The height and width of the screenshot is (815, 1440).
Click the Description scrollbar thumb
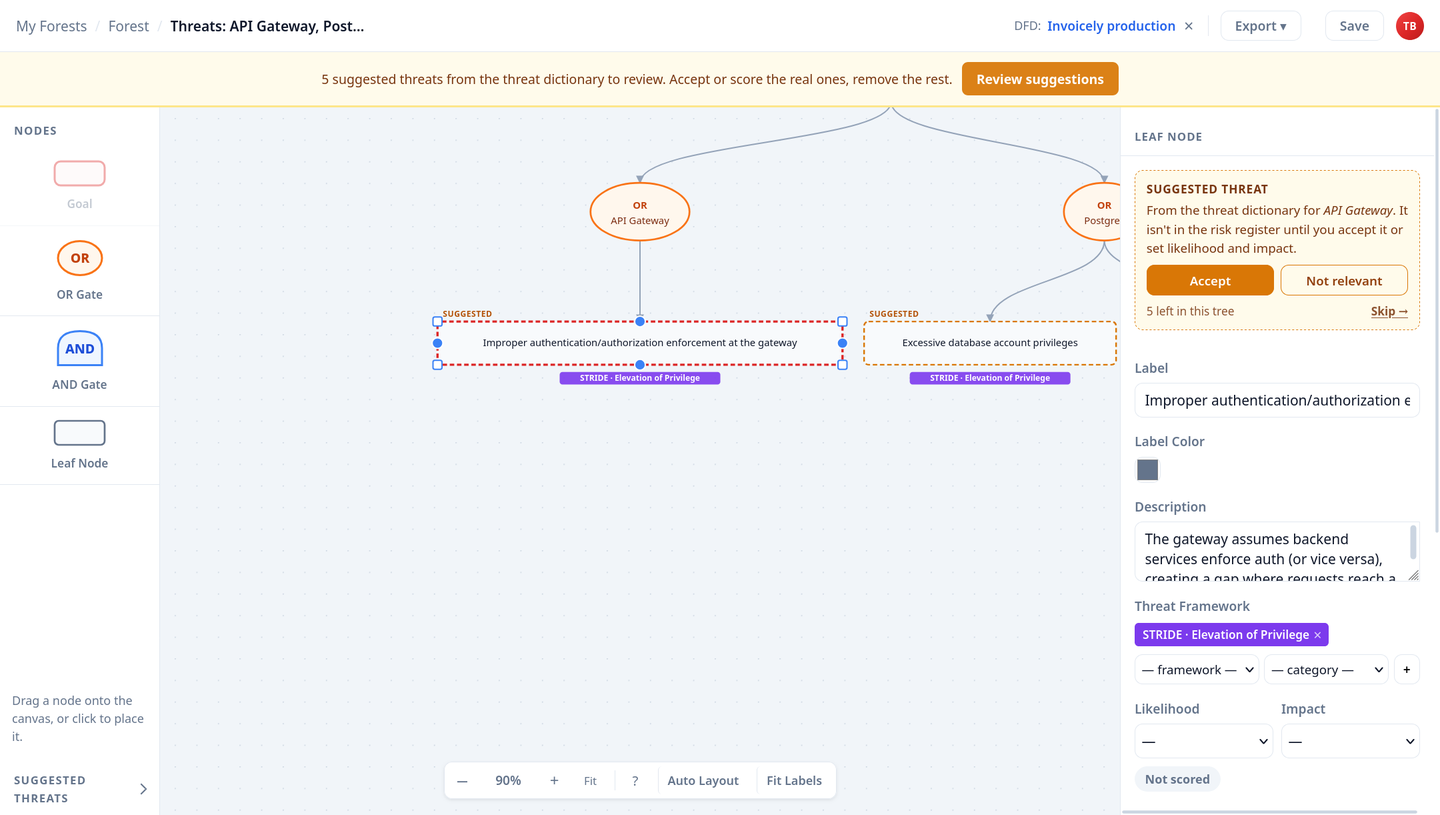pos(1413,542)
